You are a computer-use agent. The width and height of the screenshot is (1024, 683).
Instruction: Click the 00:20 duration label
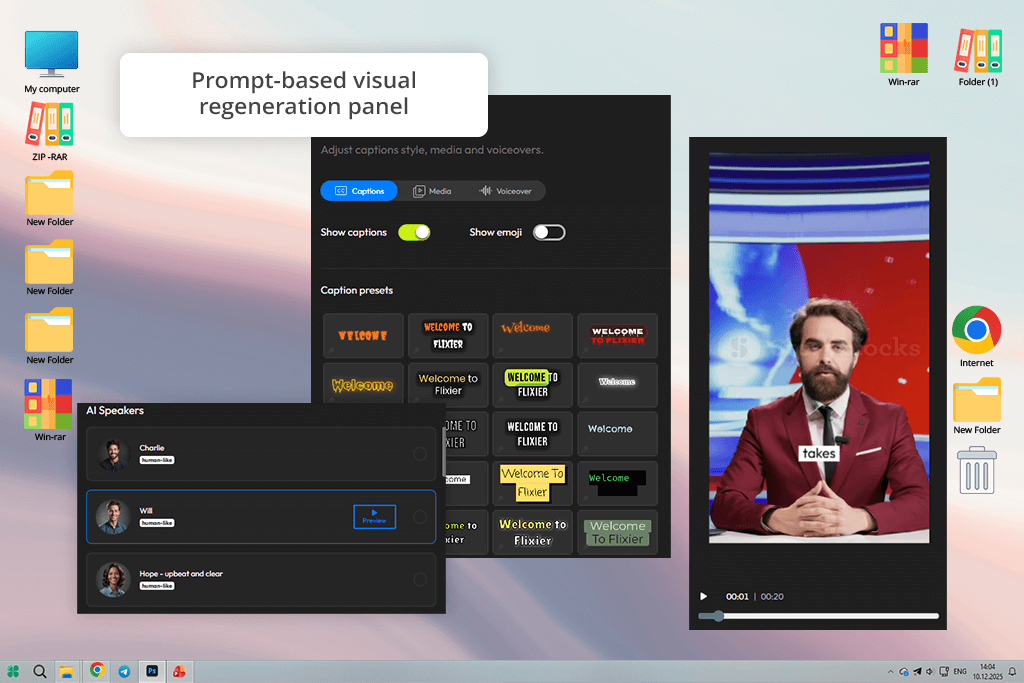pyautogui.click(x=772, y=596)
